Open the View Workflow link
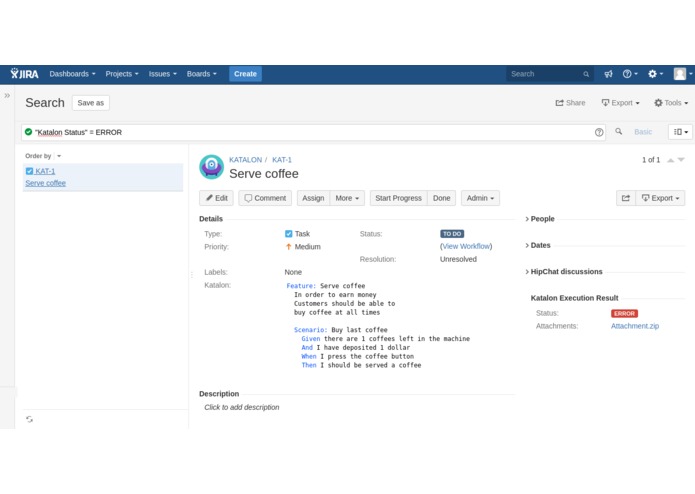Viewport: 695px width, 494px height. (x=466, y=246)
